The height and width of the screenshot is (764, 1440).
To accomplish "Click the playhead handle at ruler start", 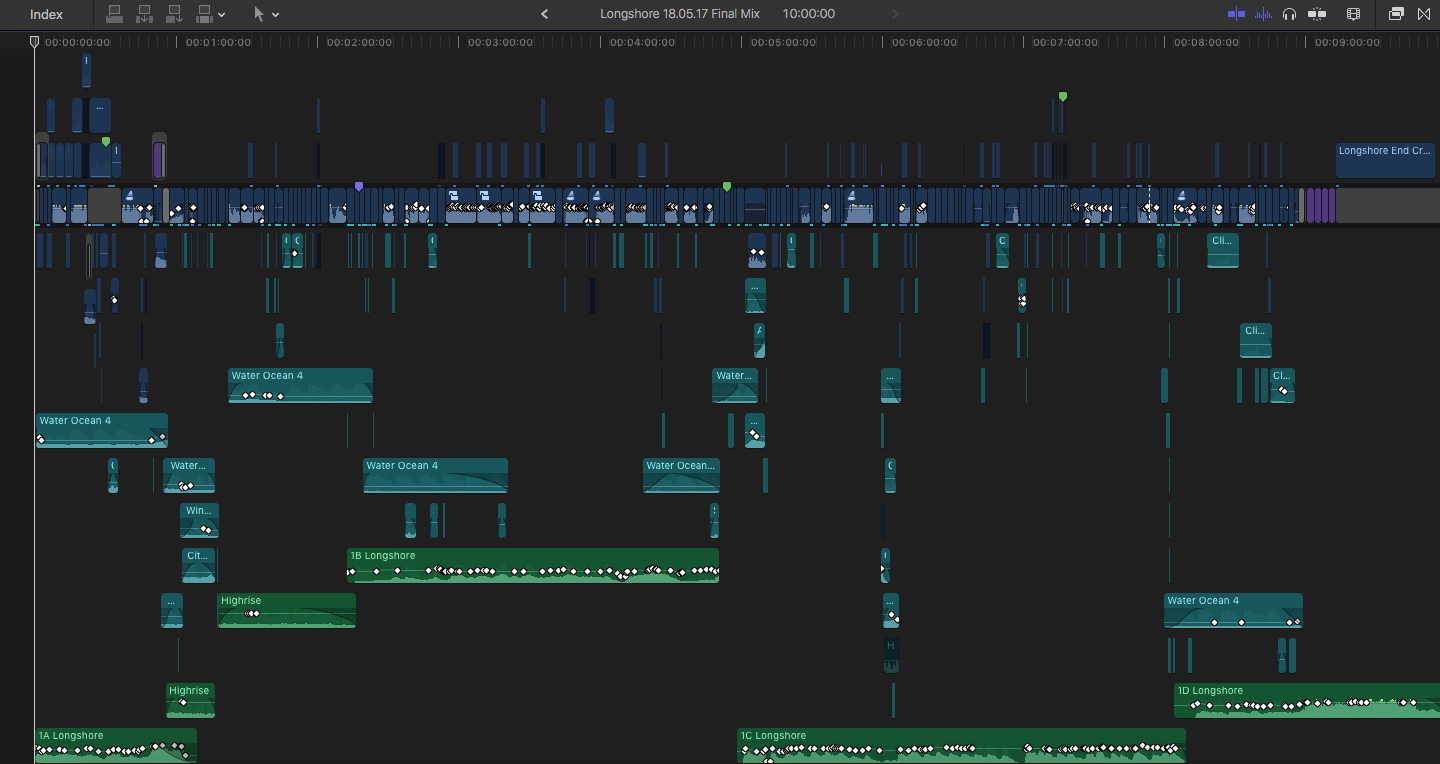I will click(x=34, y=42).
